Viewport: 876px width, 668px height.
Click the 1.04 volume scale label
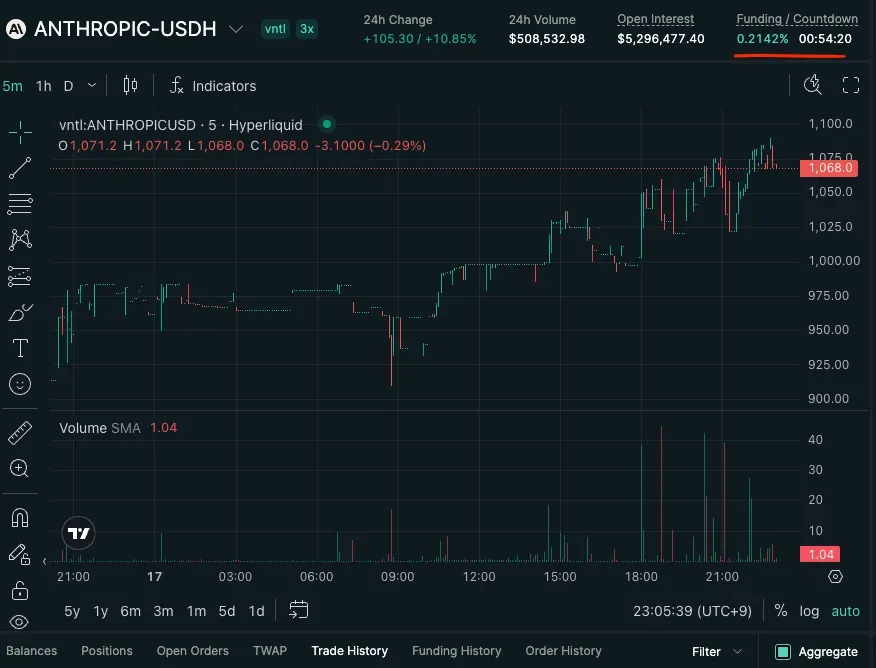pyautogui.click(x=820, y=554)
